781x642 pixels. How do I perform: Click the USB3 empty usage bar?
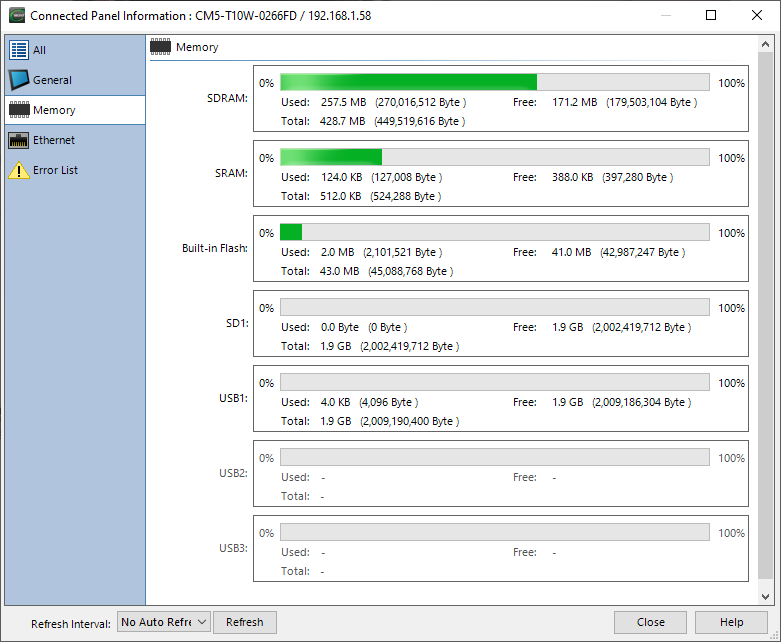tap(495, 532)
